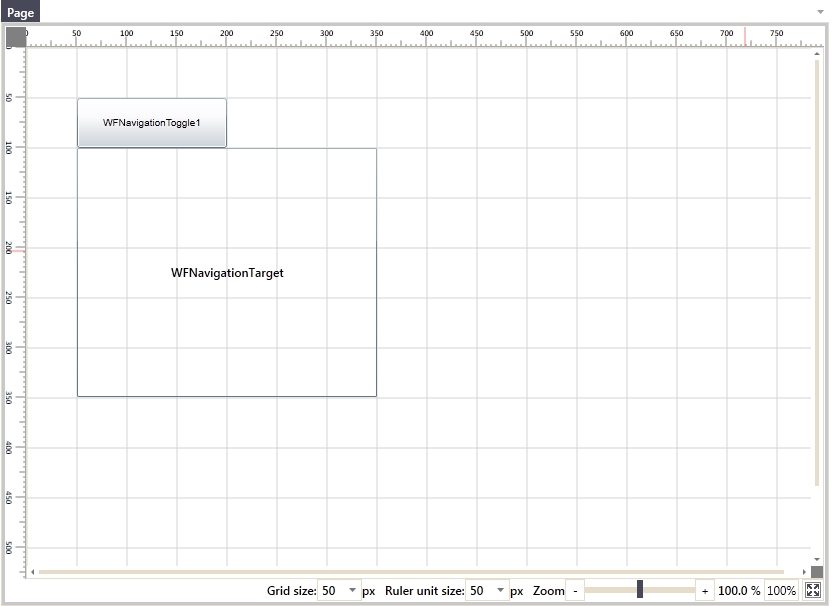Image resolution: width=832 pixels, height=606 pixels.
Task: Expand the chevron at the top right
Action: tap(820, 12)
